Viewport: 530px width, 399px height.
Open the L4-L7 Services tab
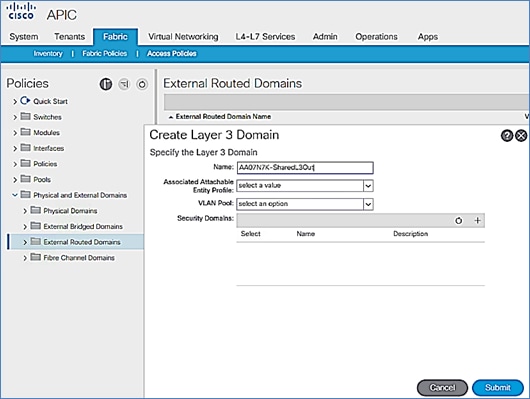[x=265, y=37]
